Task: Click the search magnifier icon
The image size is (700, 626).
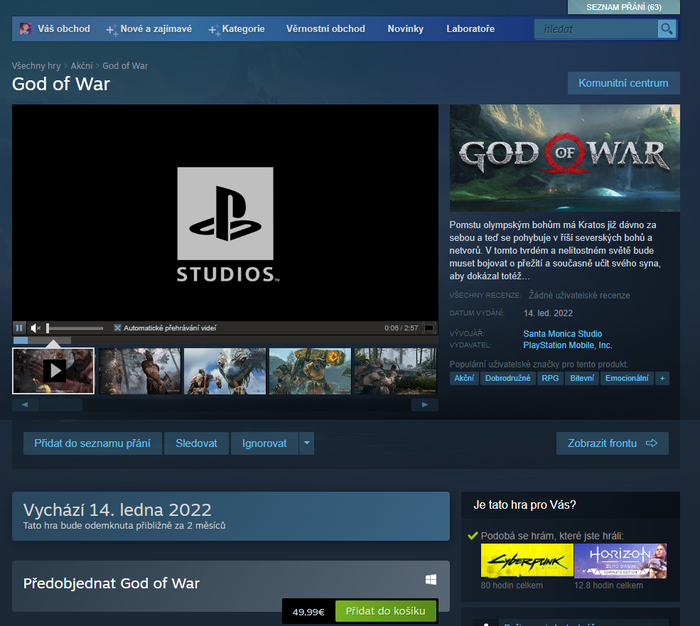Action: (667, 29)
